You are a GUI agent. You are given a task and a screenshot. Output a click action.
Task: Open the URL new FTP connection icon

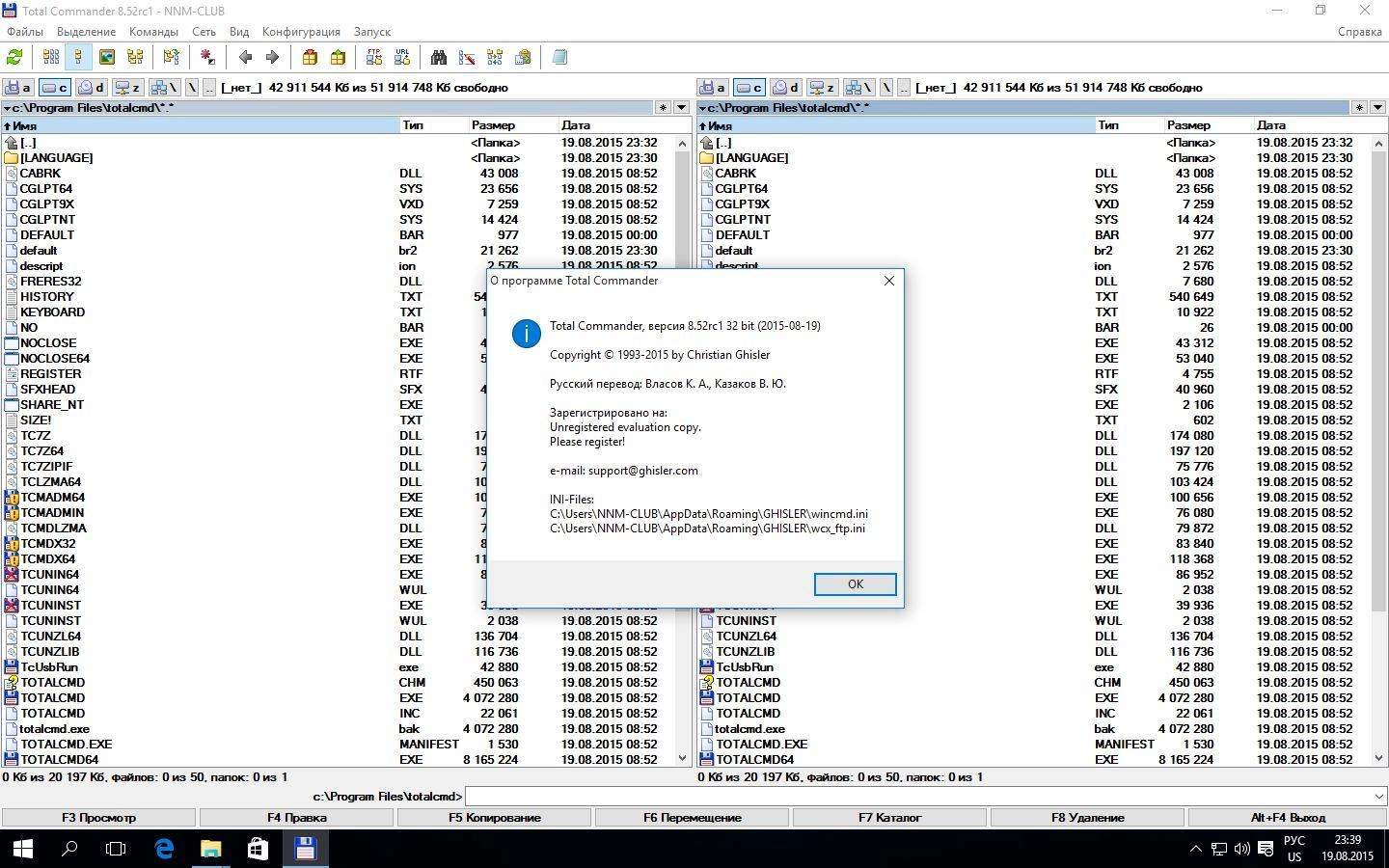(x=402, y=57)
